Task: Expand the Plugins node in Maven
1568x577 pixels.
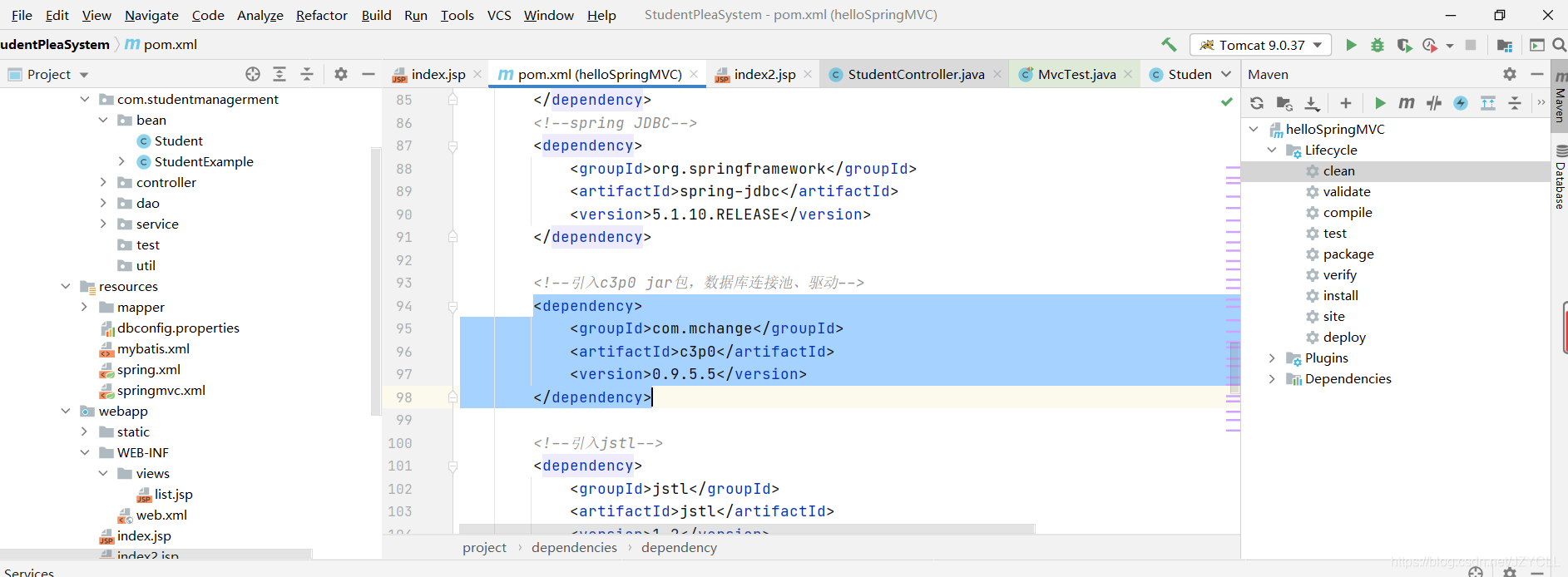Action: click(1272, 358)
